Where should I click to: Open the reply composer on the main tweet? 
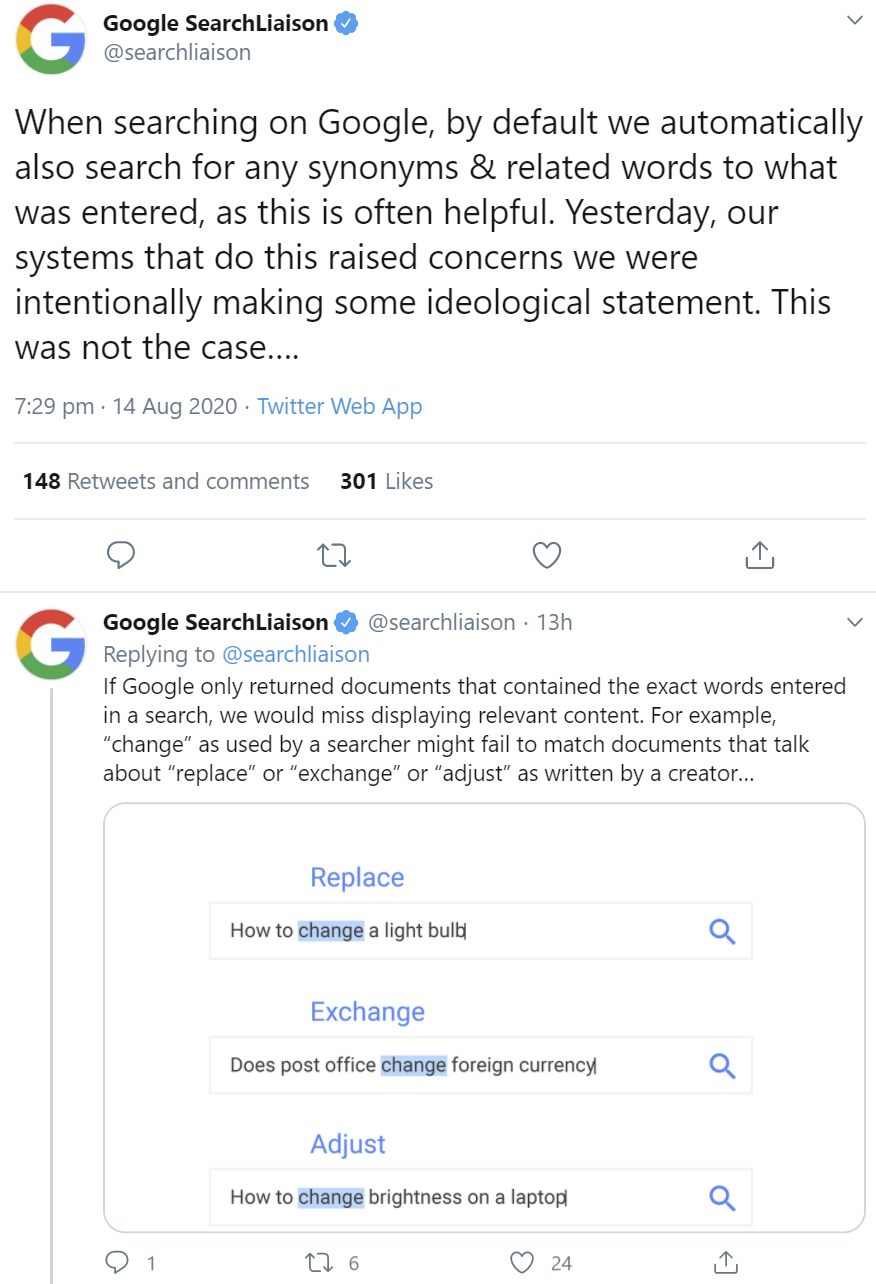click(120, 554)
